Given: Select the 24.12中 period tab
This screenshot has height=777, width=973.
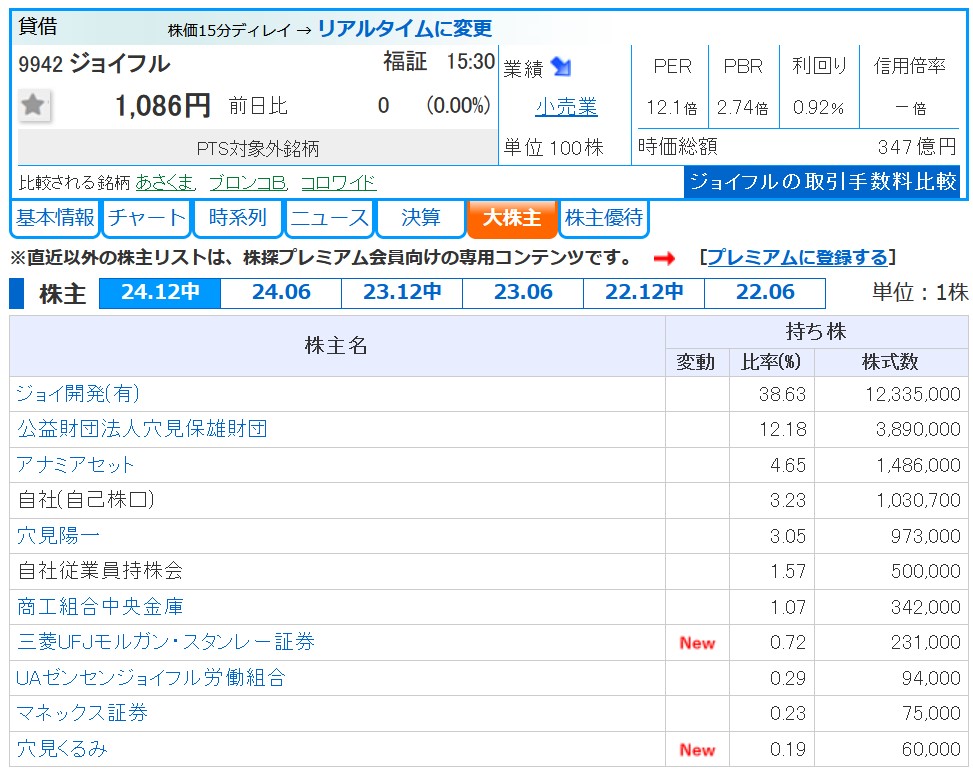Looking at the screenshot, I should [x=160, y=293].
